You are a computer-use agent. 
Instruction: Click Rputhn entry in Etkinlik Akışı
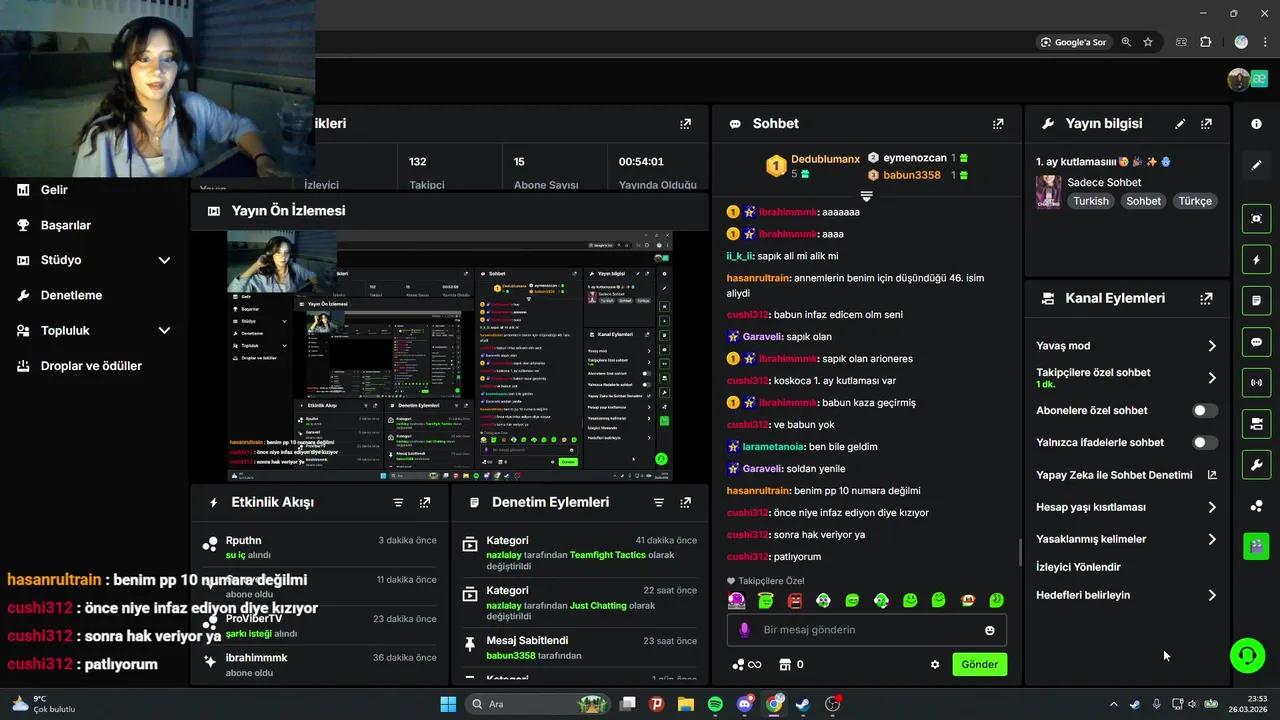(x=319, y=547)
